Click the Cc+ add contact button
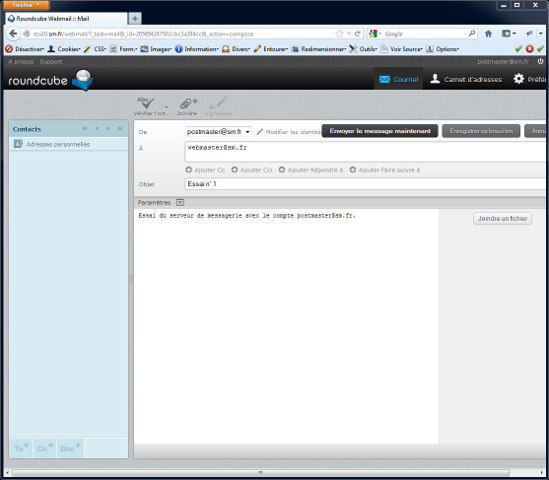 tap(44, 448)
